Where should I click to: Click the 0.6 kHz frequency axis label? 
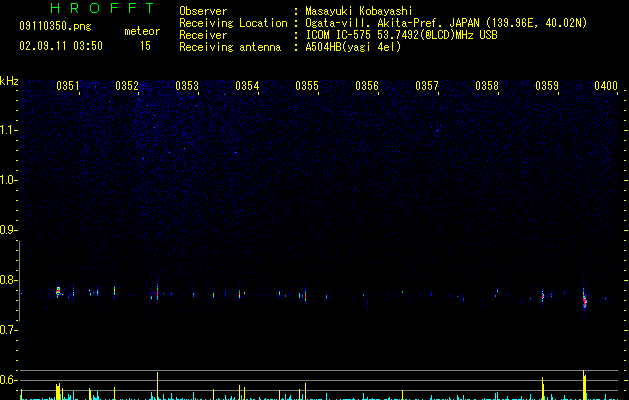[8, 380]
